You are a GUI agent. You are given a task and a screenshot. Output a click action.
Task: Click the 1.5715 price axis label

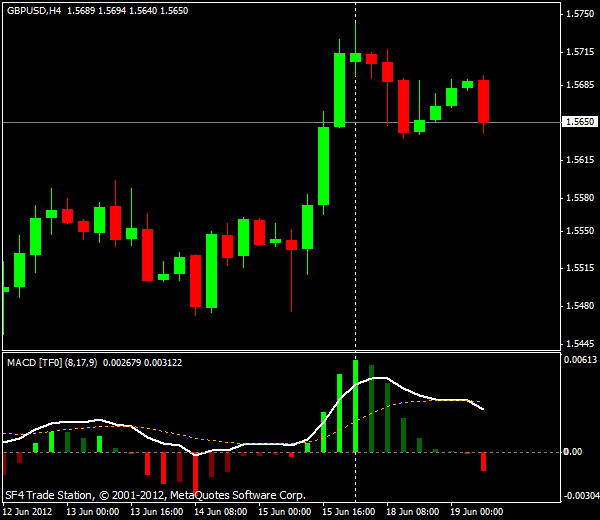click(x=580, y=52)
